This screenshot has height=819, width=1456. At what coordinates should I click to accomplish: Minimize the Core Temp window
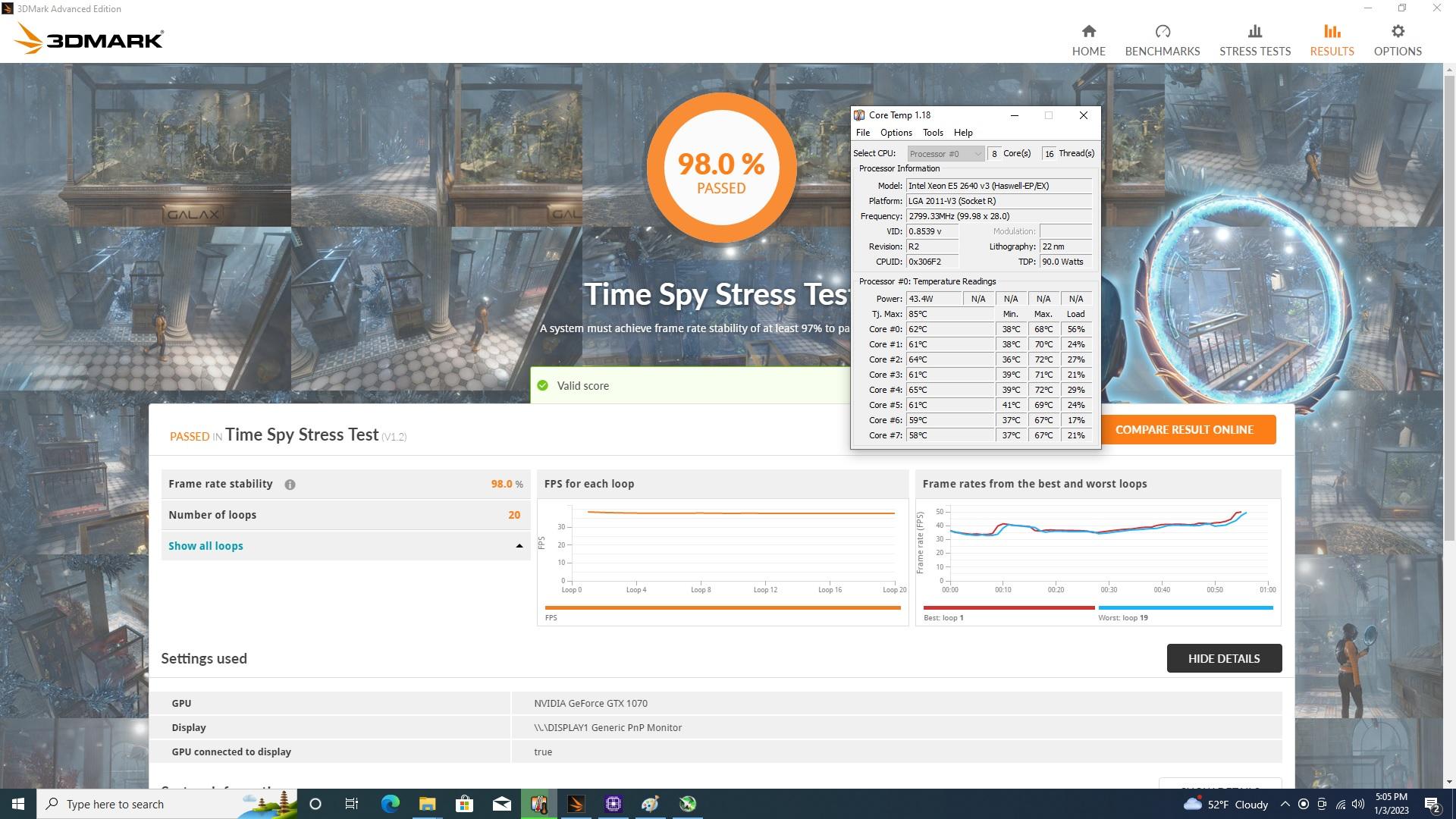pyautogui.click(x=1015, y=115)
